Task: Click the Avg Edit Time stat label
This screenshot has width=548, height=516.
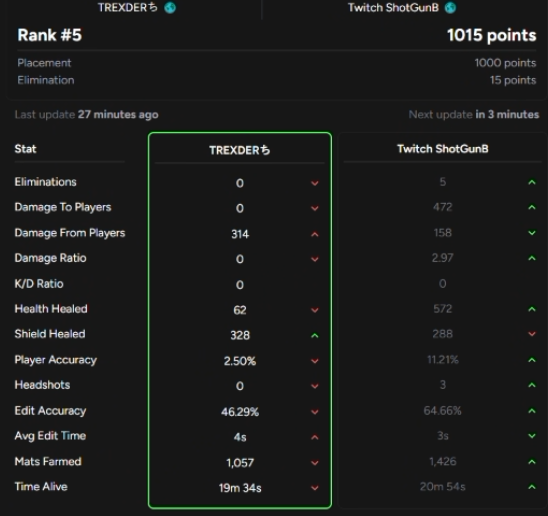Action: 50,436
